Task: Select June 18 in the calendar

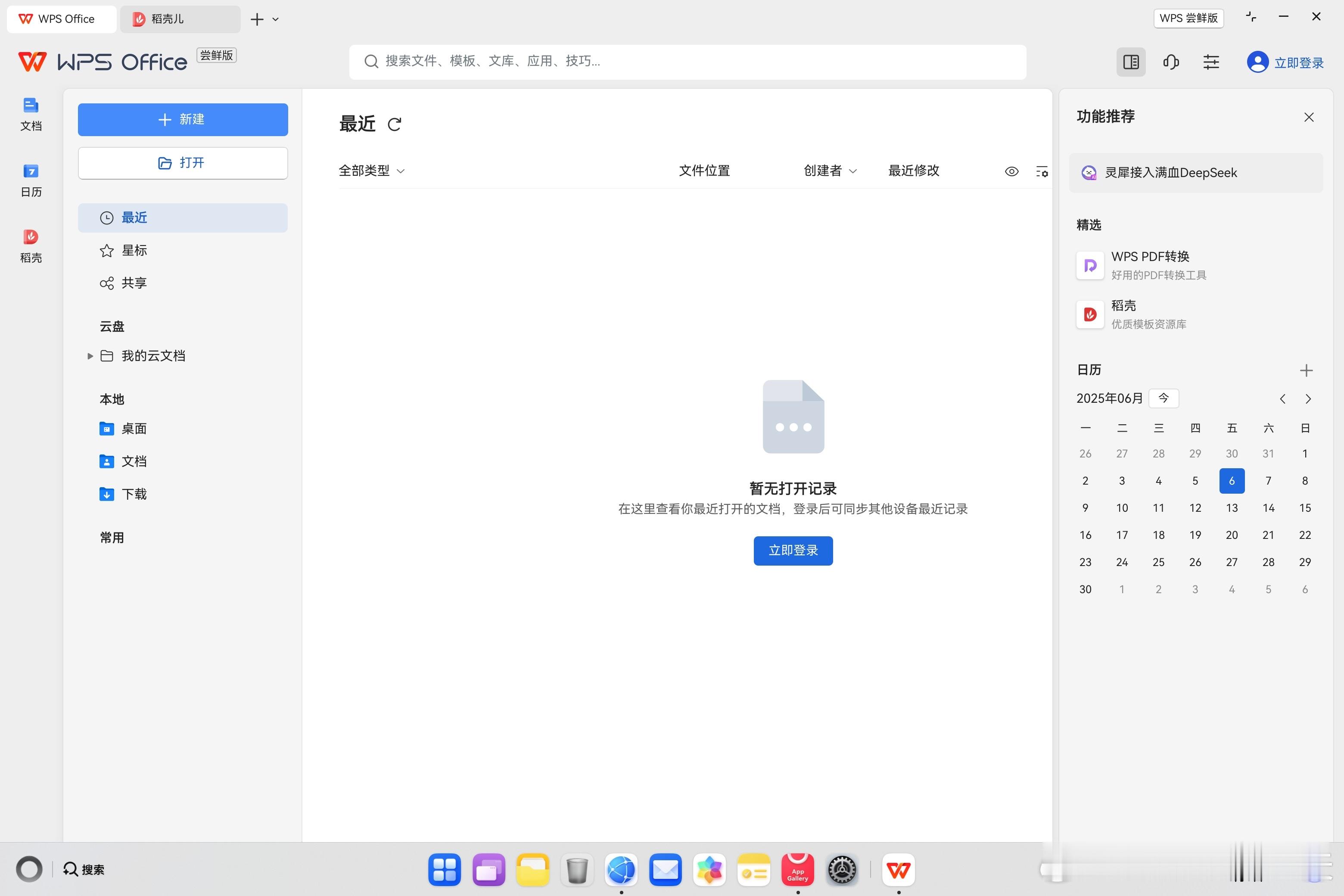Action: point(1158,535)
